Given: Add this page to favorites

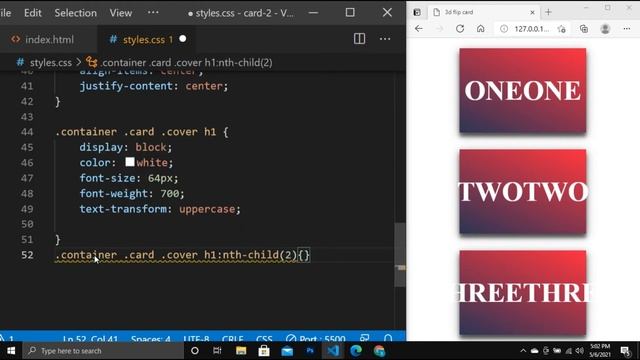Looking at the screenshot, I should click(x=562, y=29).
